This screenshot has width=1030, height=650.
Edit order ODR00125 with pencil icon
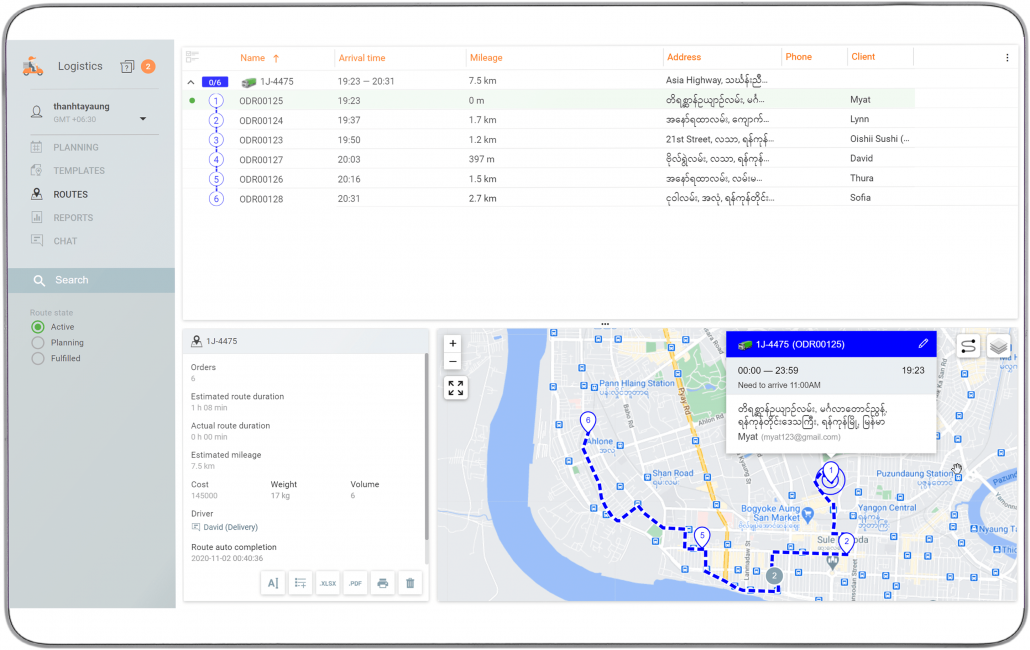click(923, 344)
